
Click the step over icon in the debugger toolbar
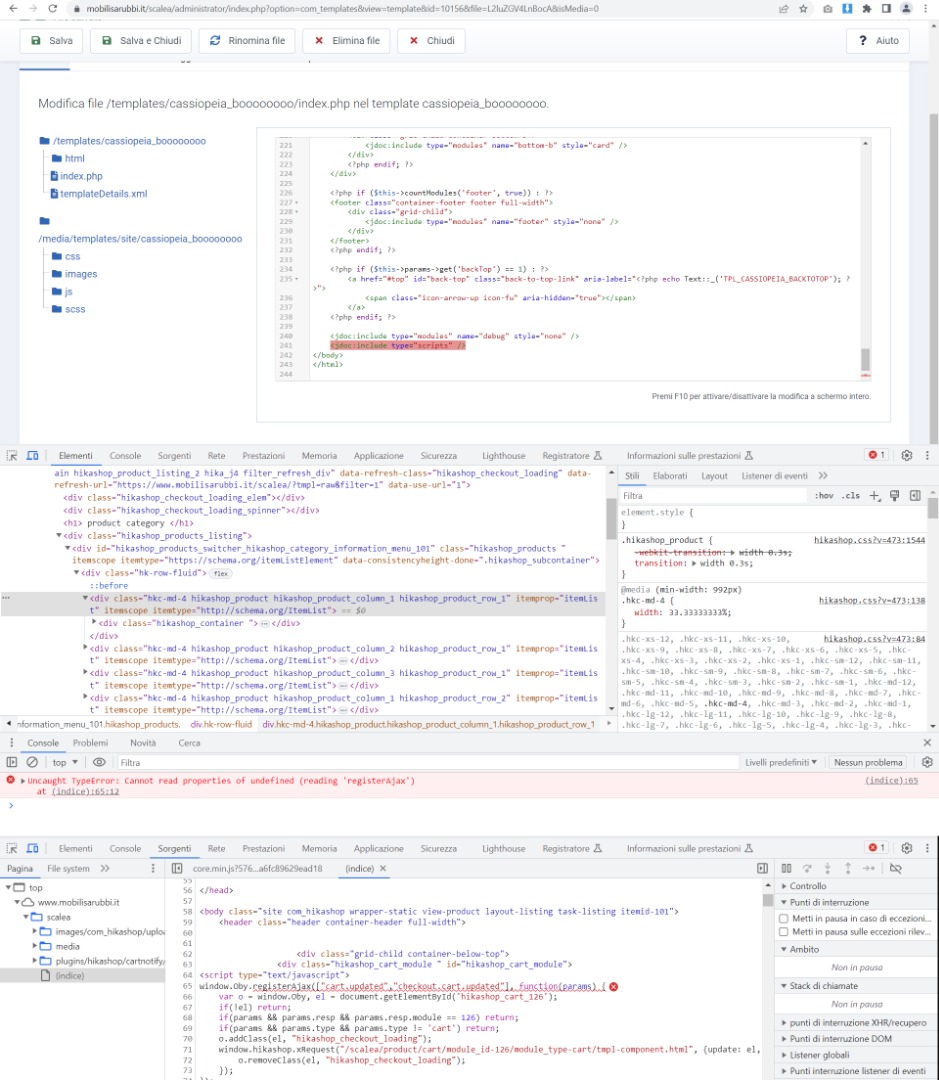[807, 869]
